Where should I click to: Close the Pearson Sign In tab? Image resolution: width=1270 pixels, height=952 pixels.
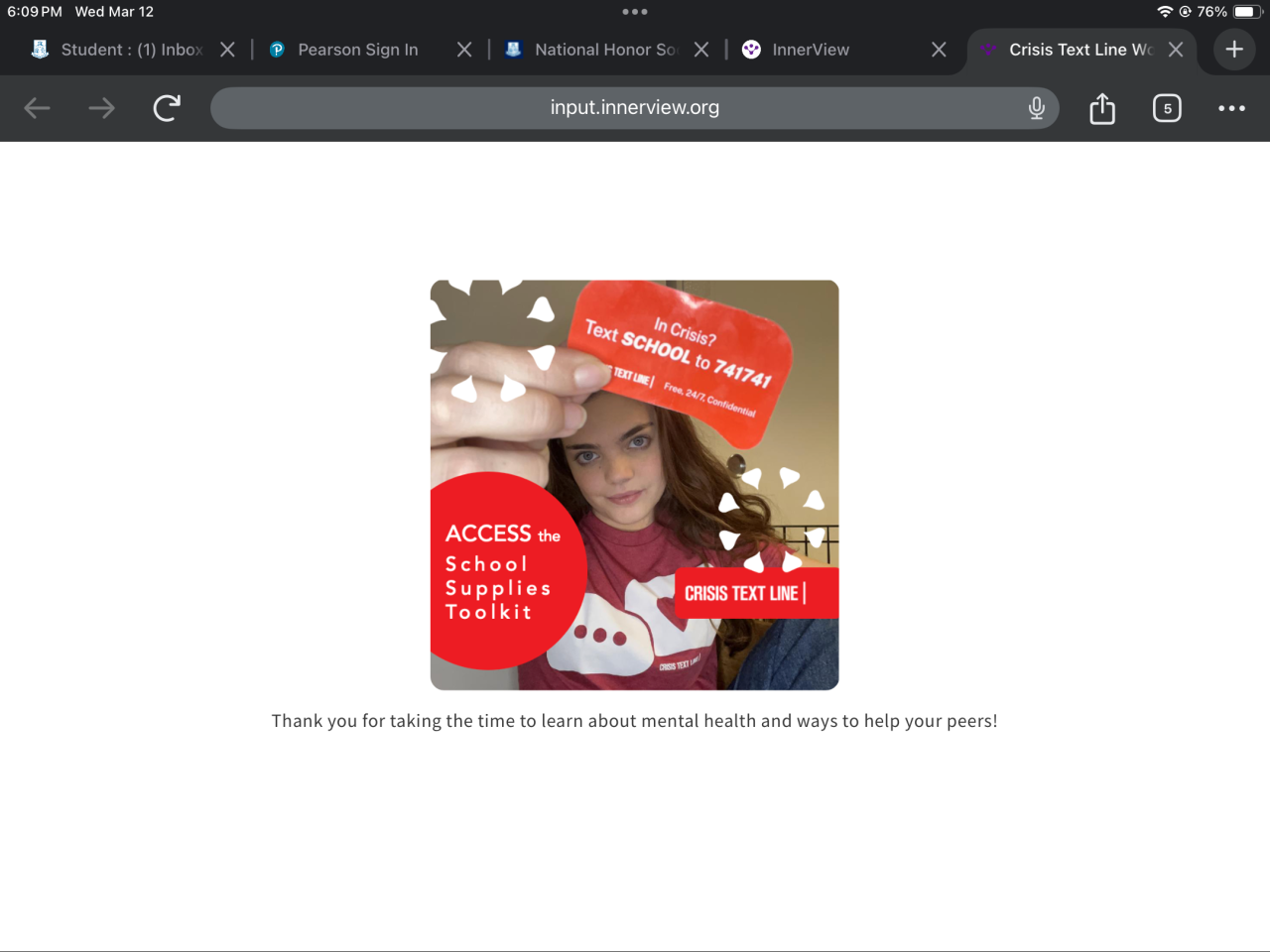click(464, 50)
